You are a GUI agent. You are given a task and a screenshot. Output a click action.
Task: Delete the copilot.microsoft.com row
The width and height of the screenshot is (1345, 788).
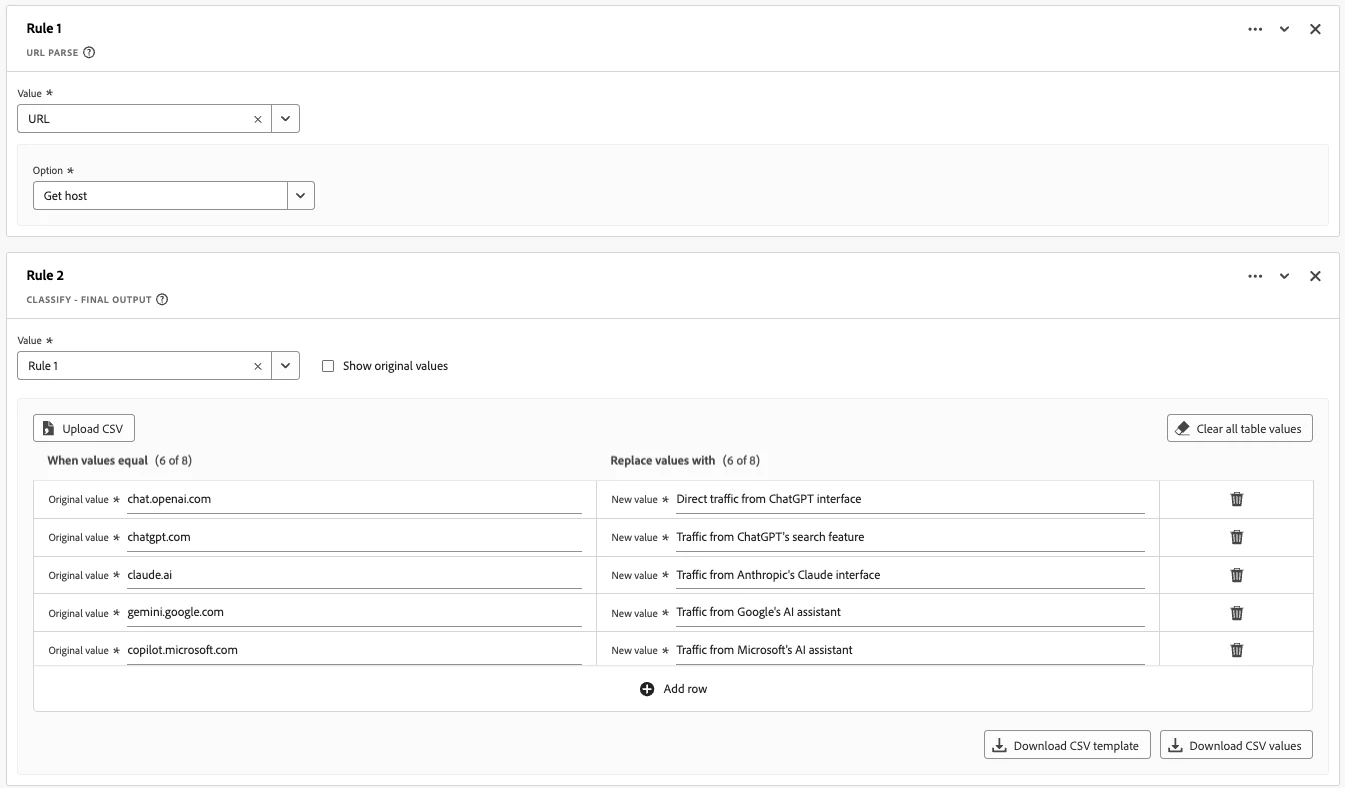(1237, 650)
